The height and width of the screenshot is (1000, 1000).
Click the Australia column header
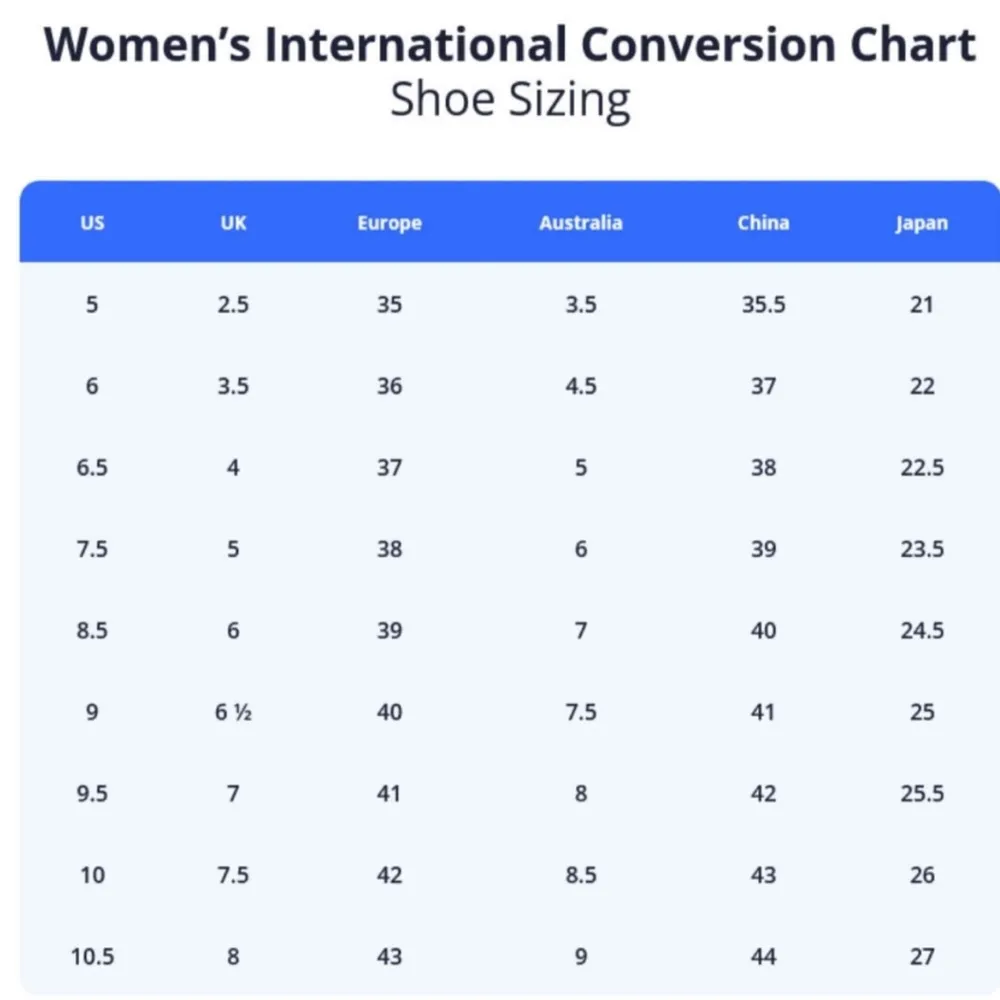pyautogui.click(x=580, y=223)
